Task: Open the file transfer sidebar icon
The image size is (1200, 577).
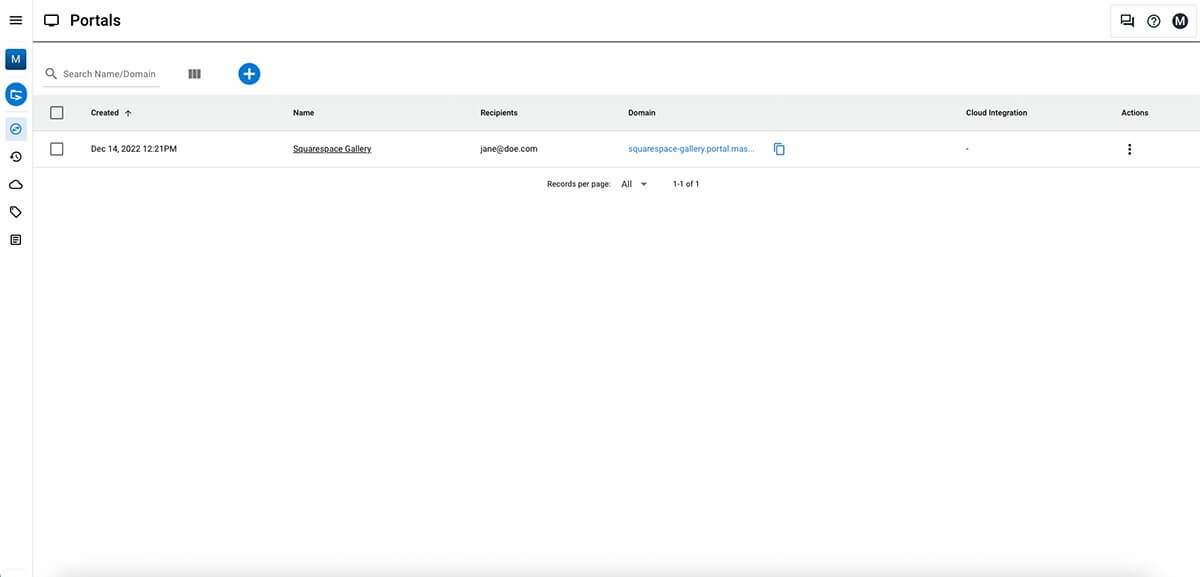Action: (16, 94)
